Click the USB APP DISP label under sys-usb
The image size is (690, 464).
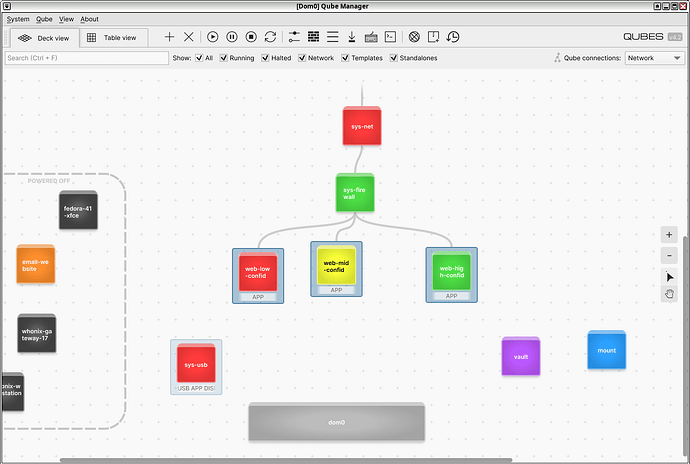(x=196, y=388)
